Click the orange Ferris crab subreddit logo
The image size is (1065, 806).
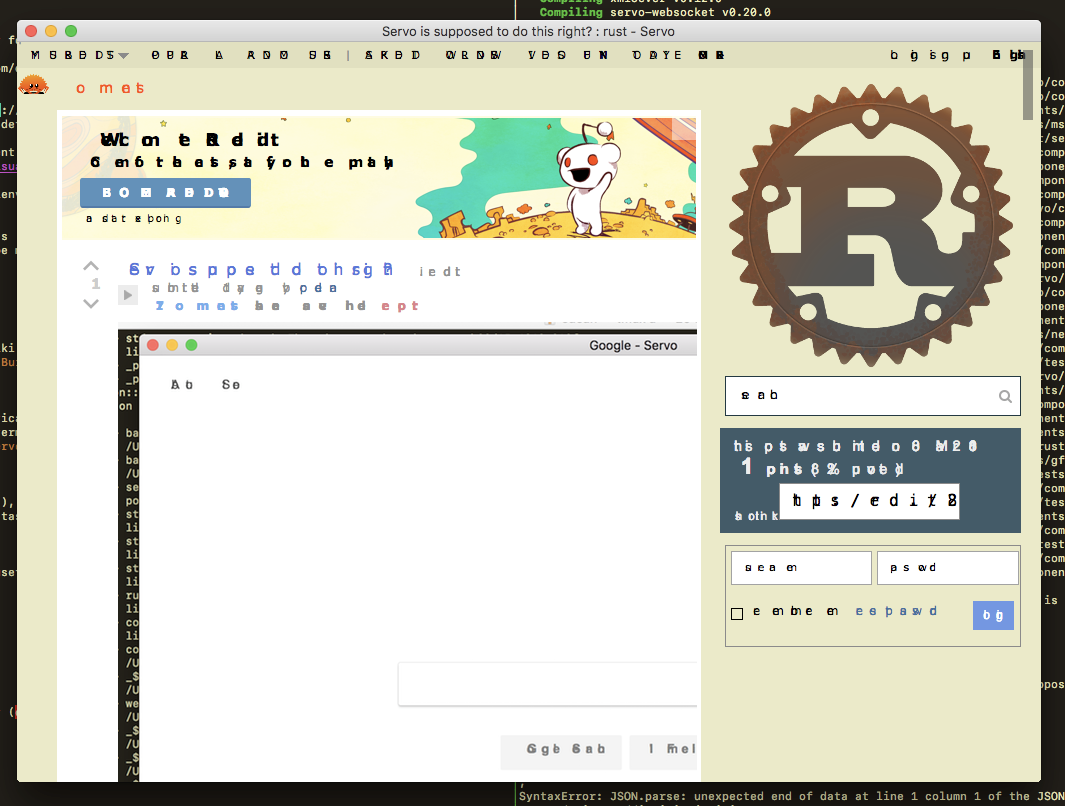[x=33, y=85]
